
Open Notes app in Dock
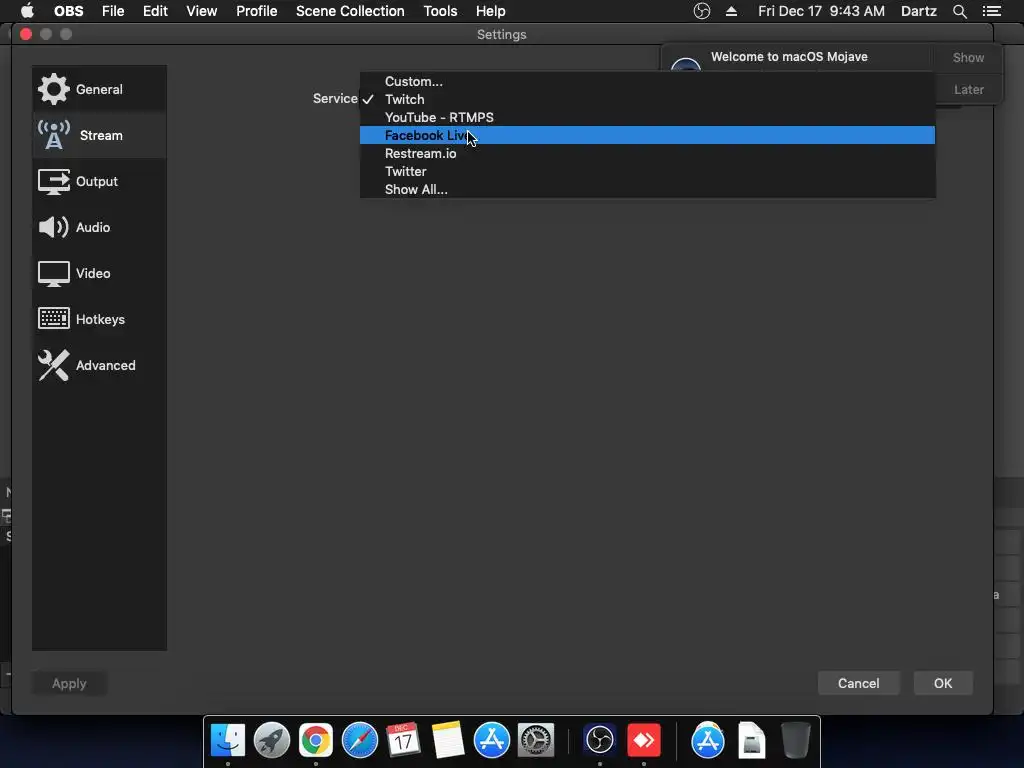[447, 740]
